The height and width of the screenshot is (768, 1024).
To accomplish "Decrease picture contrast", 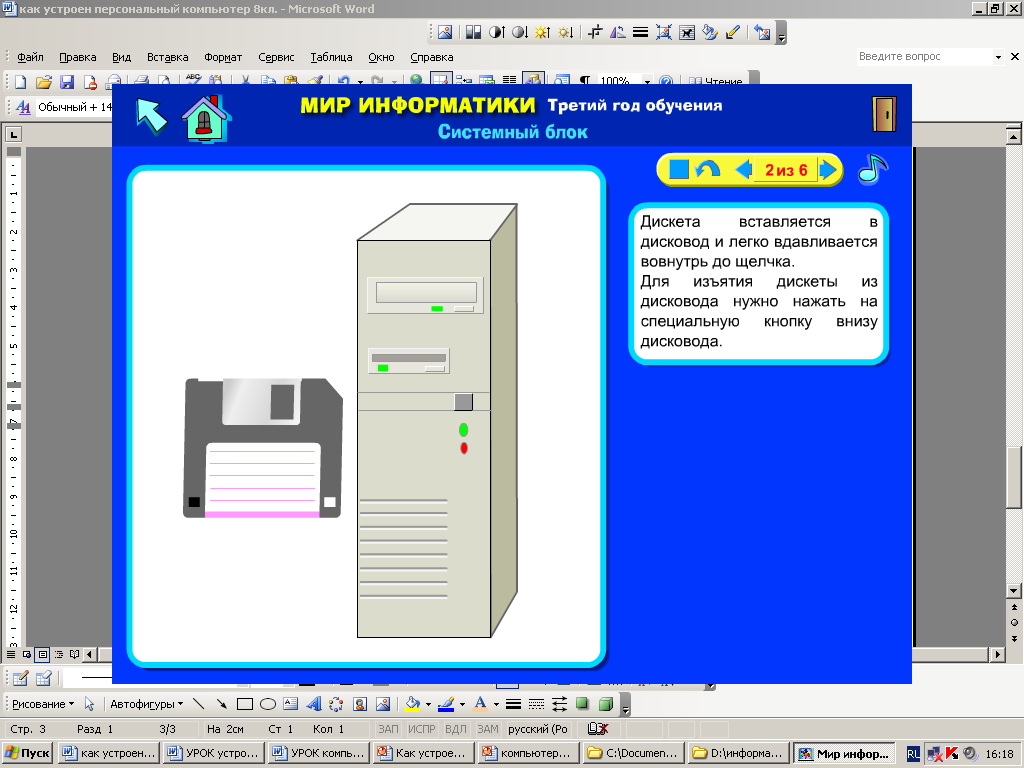I will click(519, 31).
